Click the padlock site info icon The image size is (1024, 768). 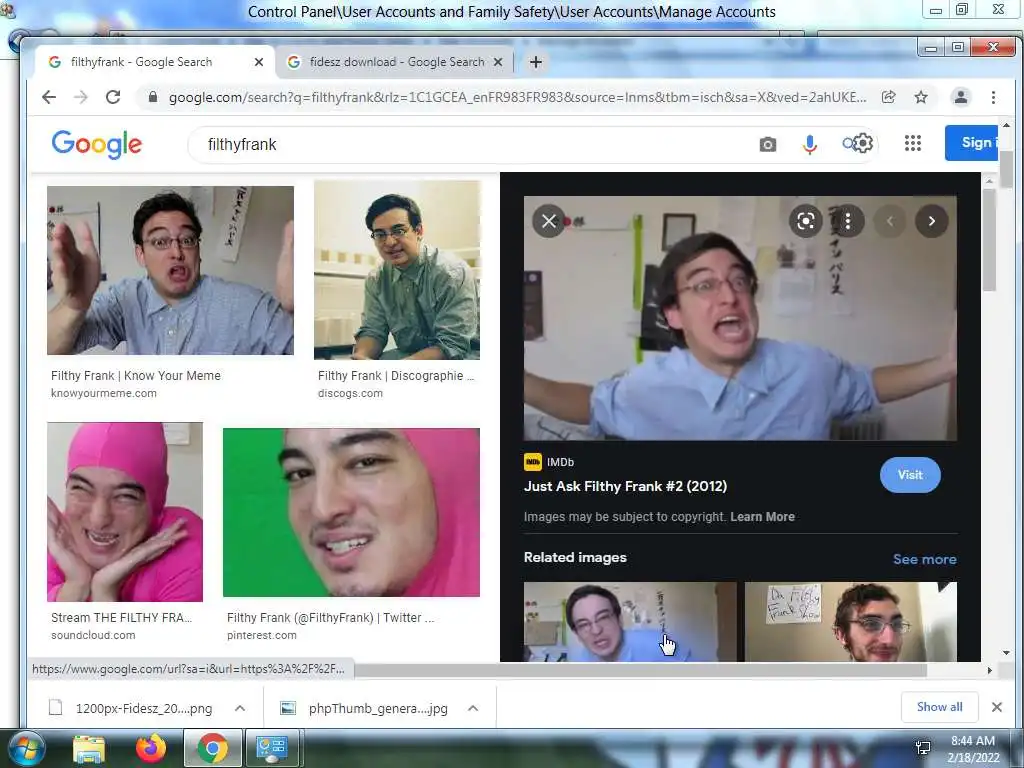153,97
